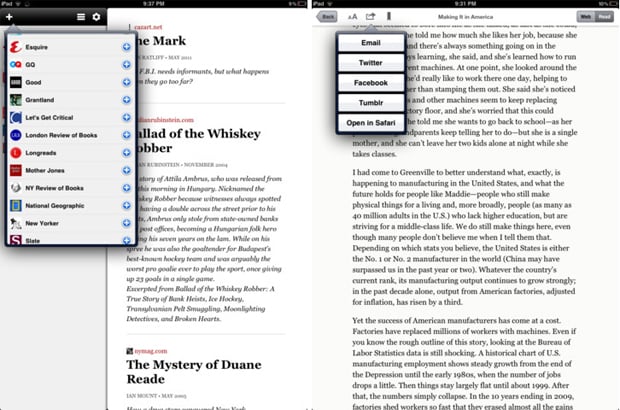
Task: Click the New Yorker logo icon
Action: coord(15,223)
